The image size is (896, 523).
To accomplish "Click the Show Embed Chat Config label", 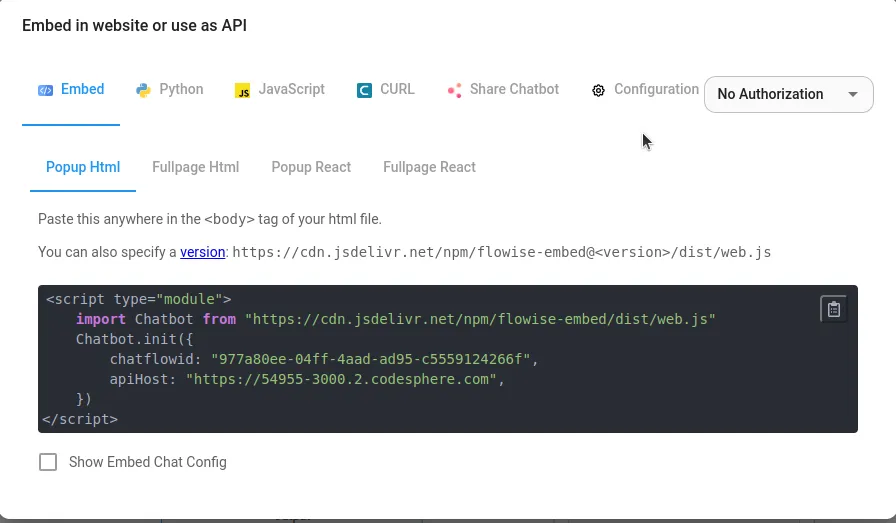I will (148, 462).
